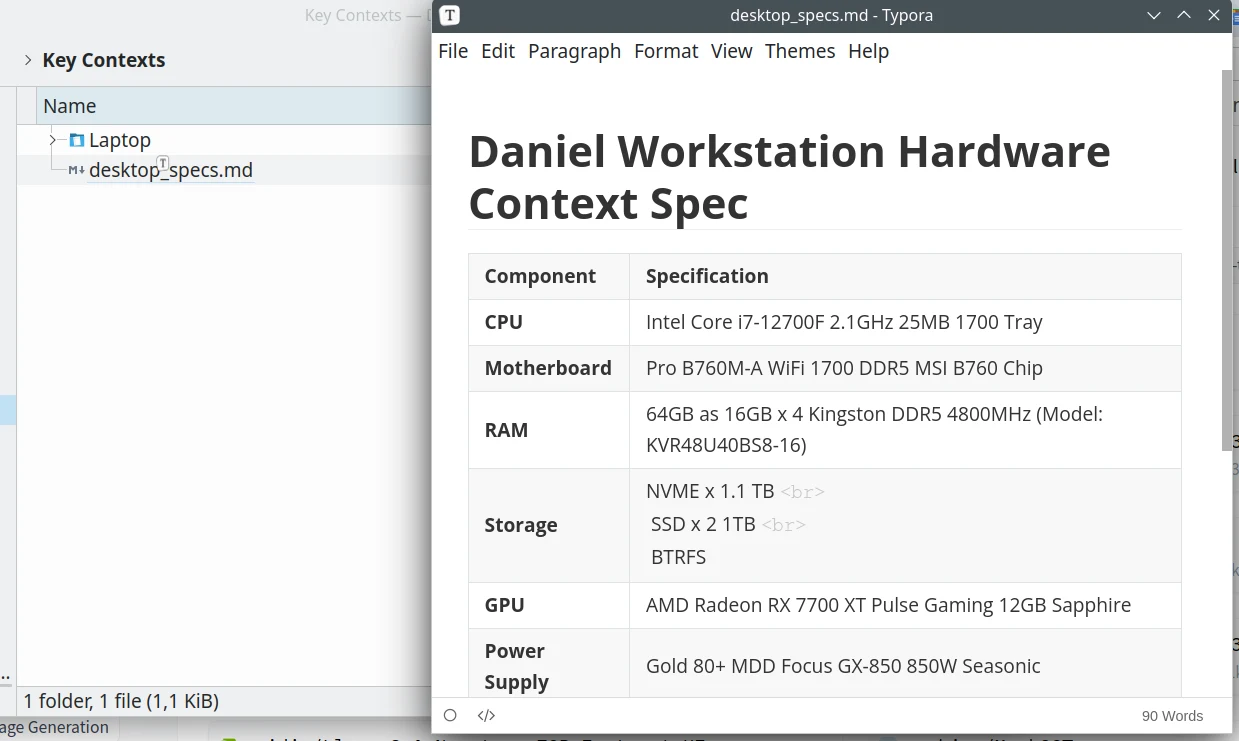Click the Typora vertical scrollbar thumb
The width and height of the screenshot is (1239, 741).
click(1227, 260)
